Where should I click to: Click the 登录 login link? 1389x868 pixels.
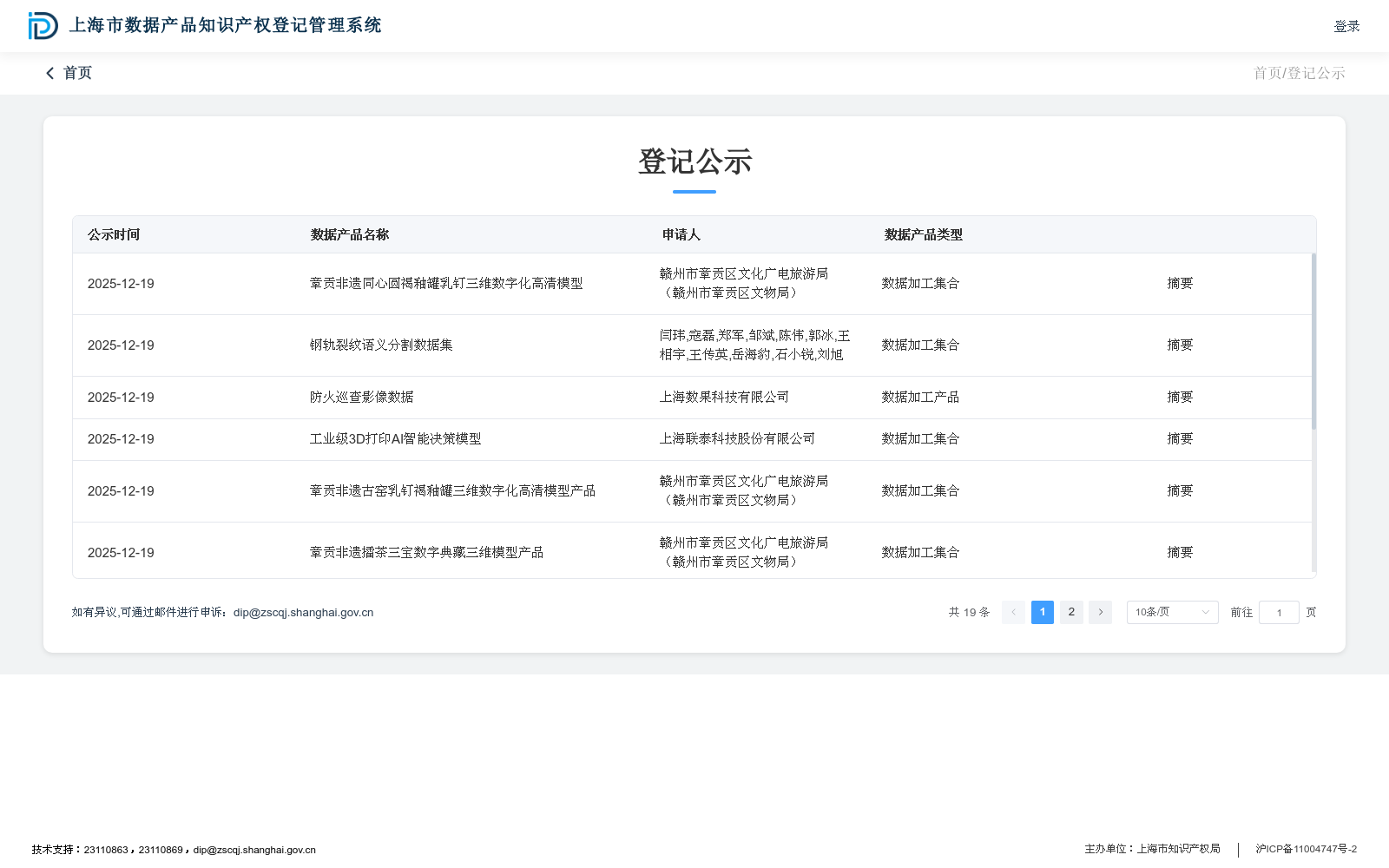coord(1346,26)
